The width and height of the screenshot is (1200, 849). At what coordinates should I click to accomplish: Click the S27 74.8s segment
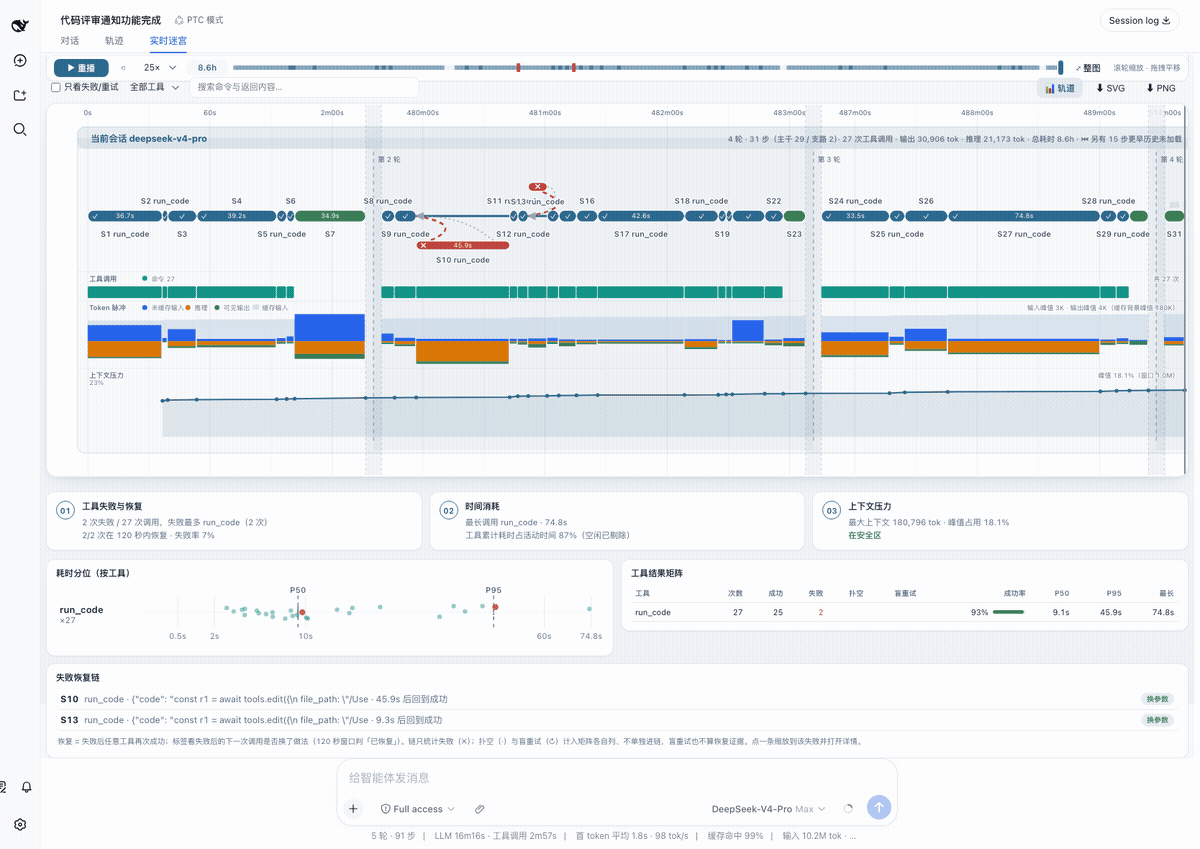click(x=1023, y=215)
